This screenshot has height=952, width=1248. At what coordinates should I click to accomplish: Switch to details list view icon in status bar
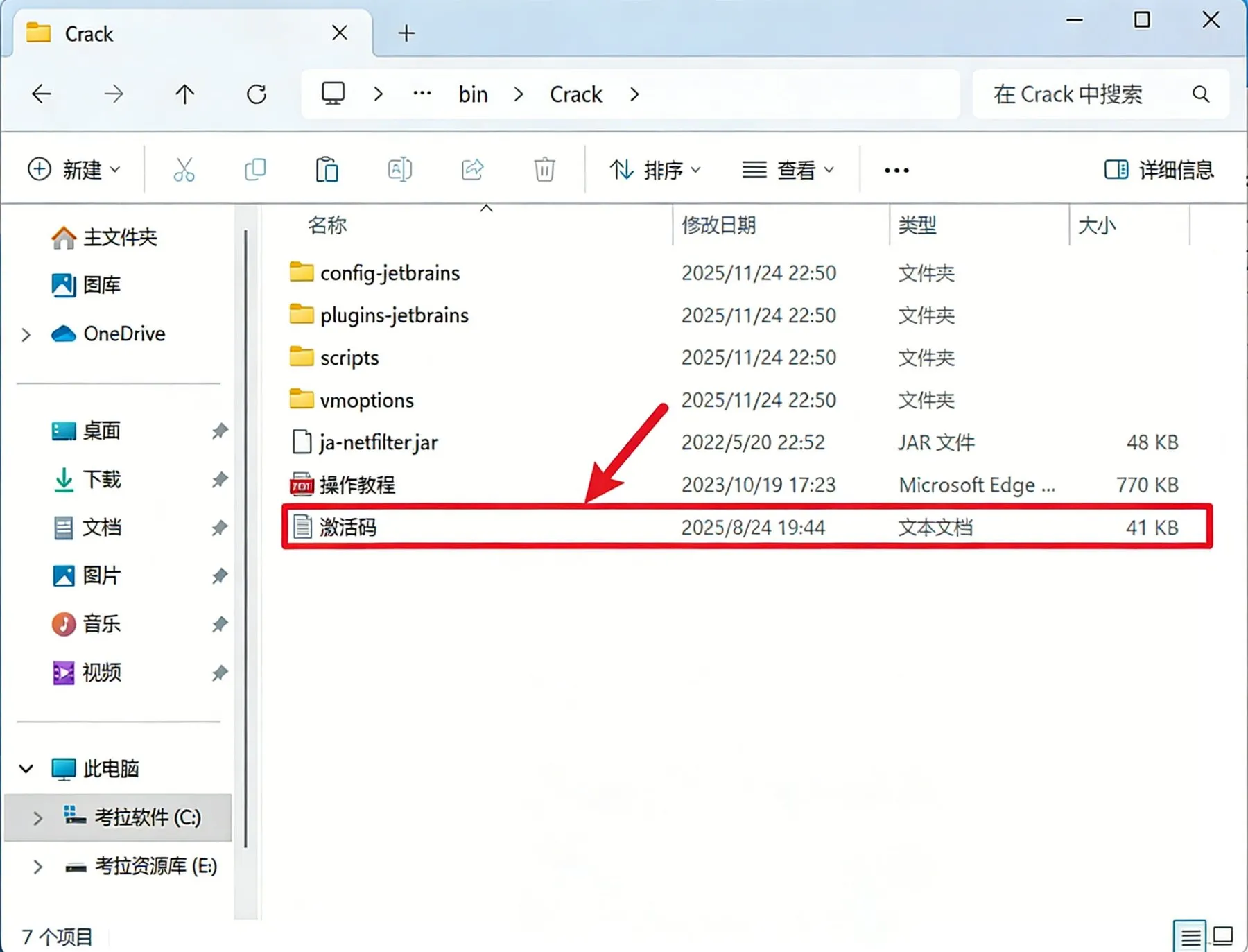click(1190, 937)
